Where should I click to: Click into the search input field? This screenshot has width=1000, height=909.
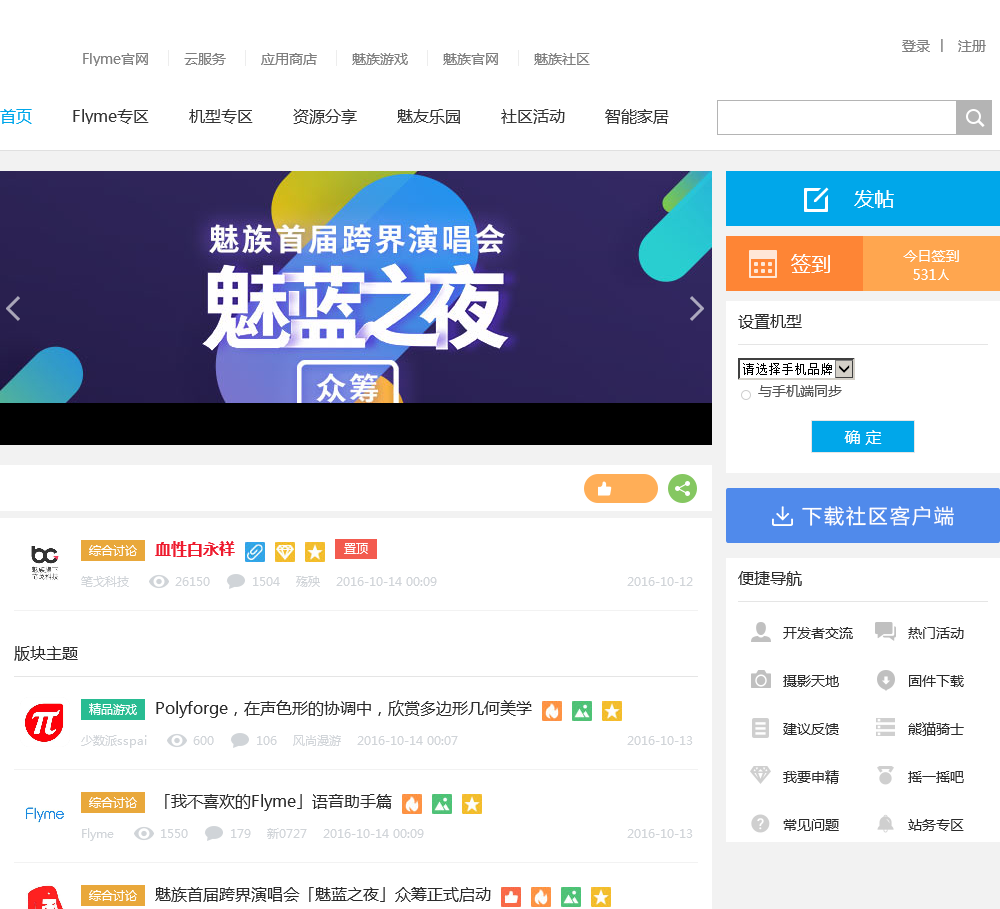click(x=837, y=117)
